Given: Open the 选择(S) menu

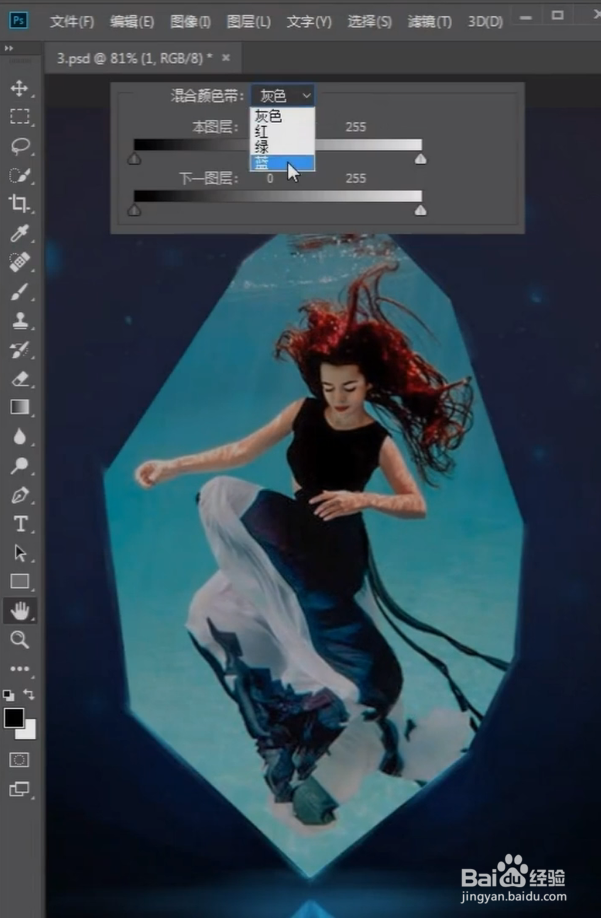Looking at the screenshot, I should coord(370,22).
